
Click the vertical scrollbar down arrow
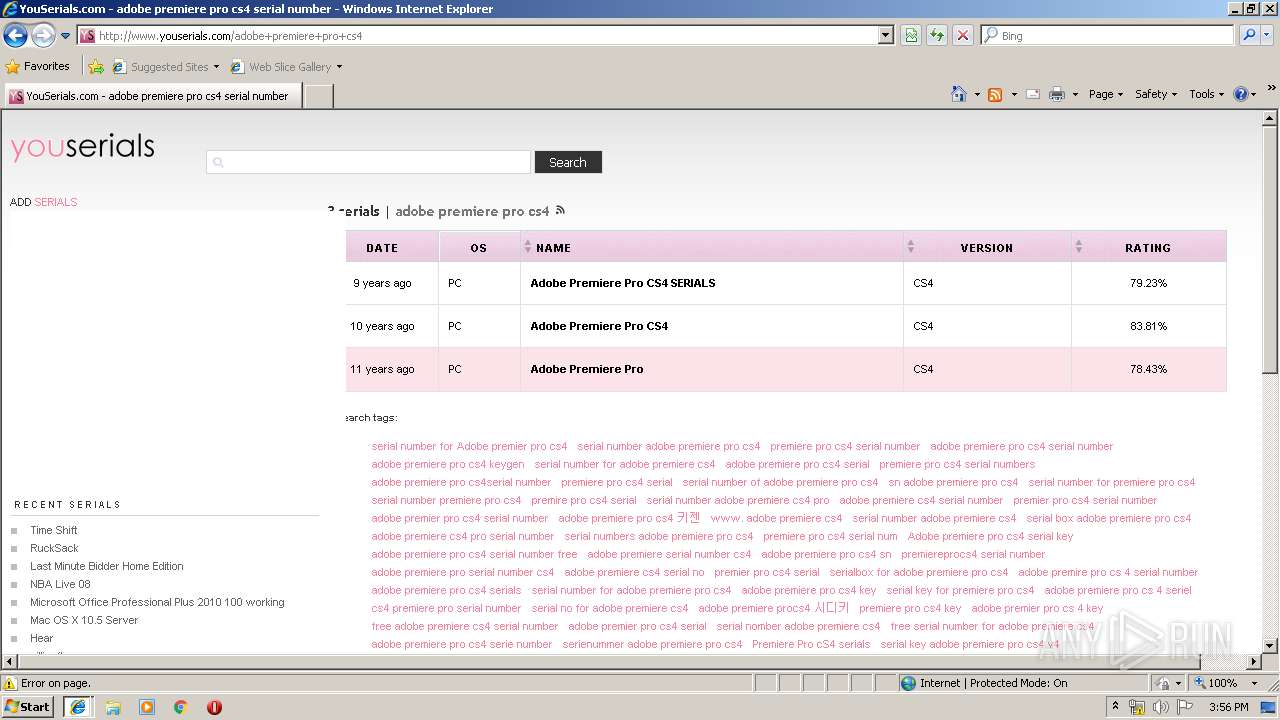point(1270,646)
